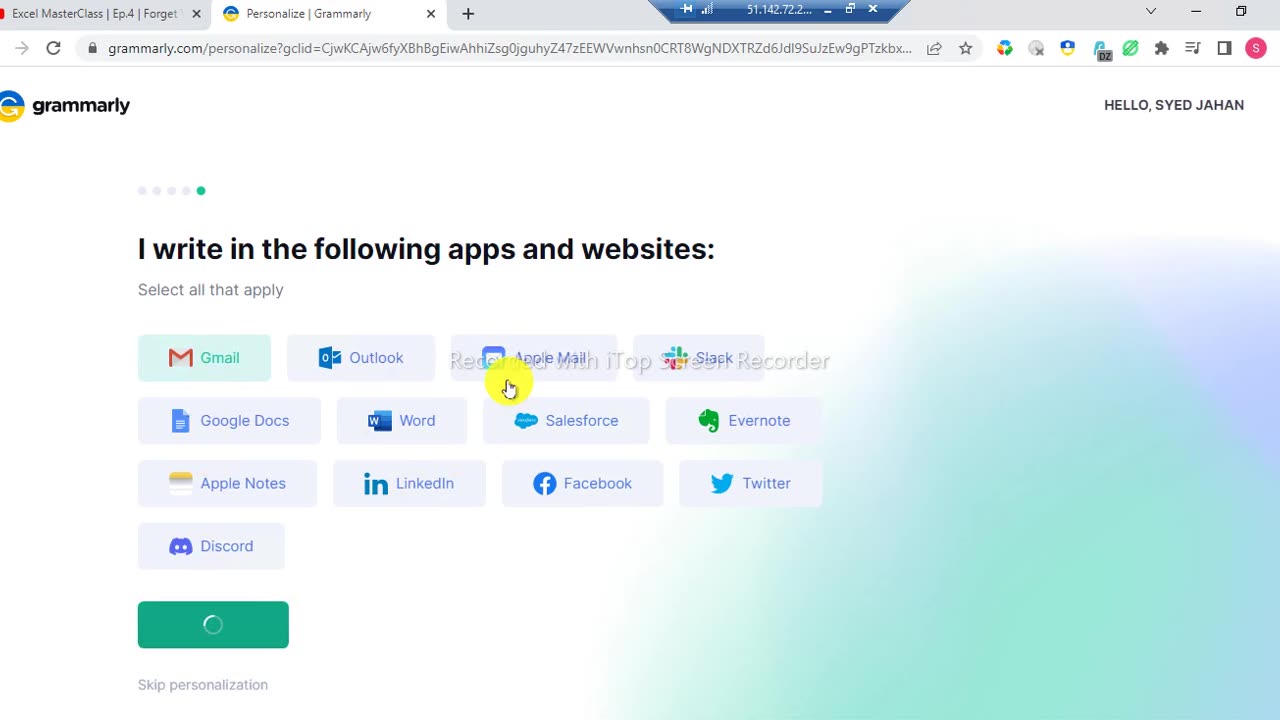Screen dimensions: 1280x720
Task: Open the tab search dropdown arrow
Action: coord(1151,12)
